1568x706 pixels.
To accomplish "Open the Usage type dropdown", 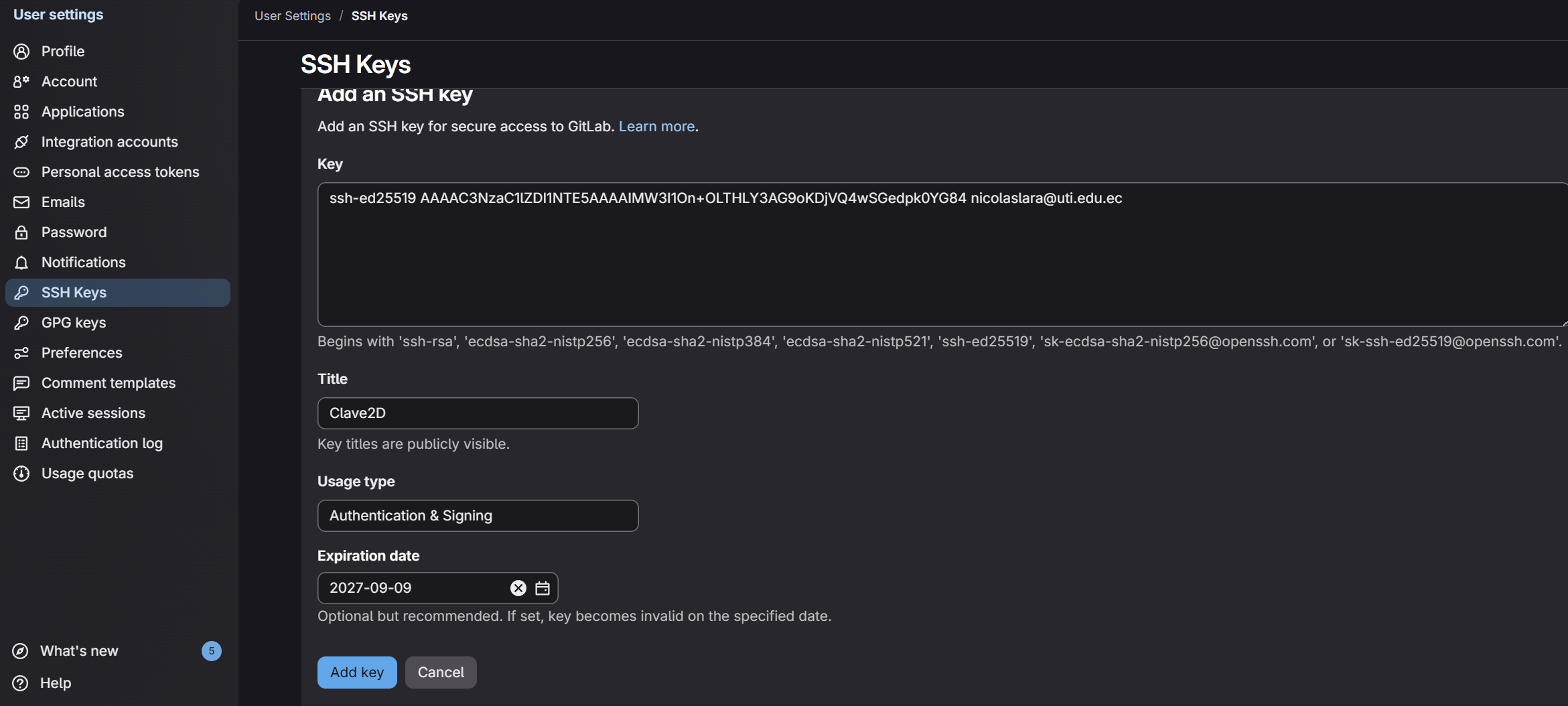I will (x=478, y=516).
